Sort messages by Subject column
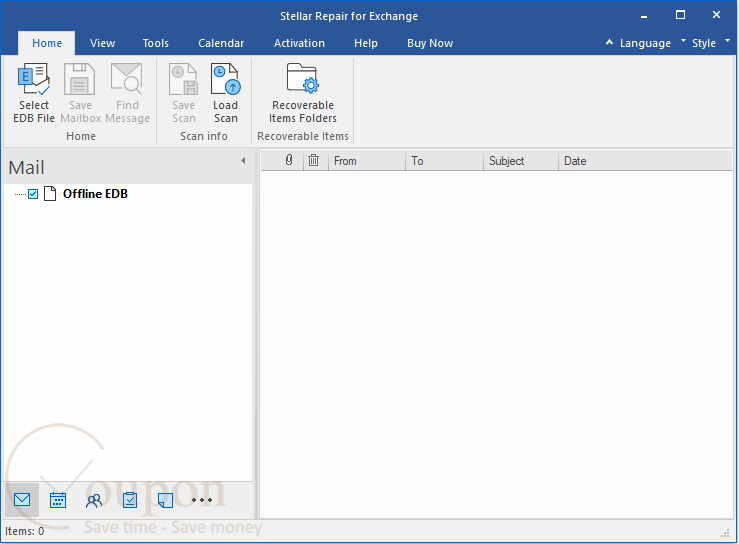 (x=521, y=161)
